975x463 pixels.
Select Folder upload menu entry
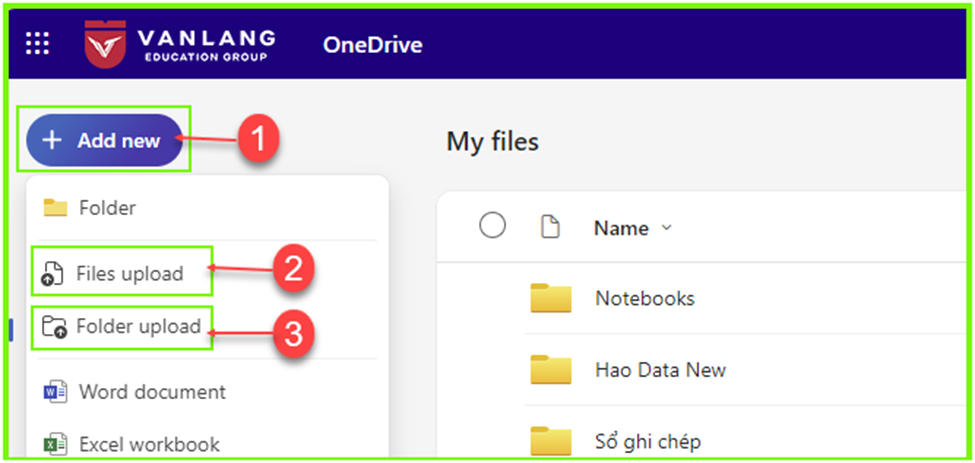122,327
